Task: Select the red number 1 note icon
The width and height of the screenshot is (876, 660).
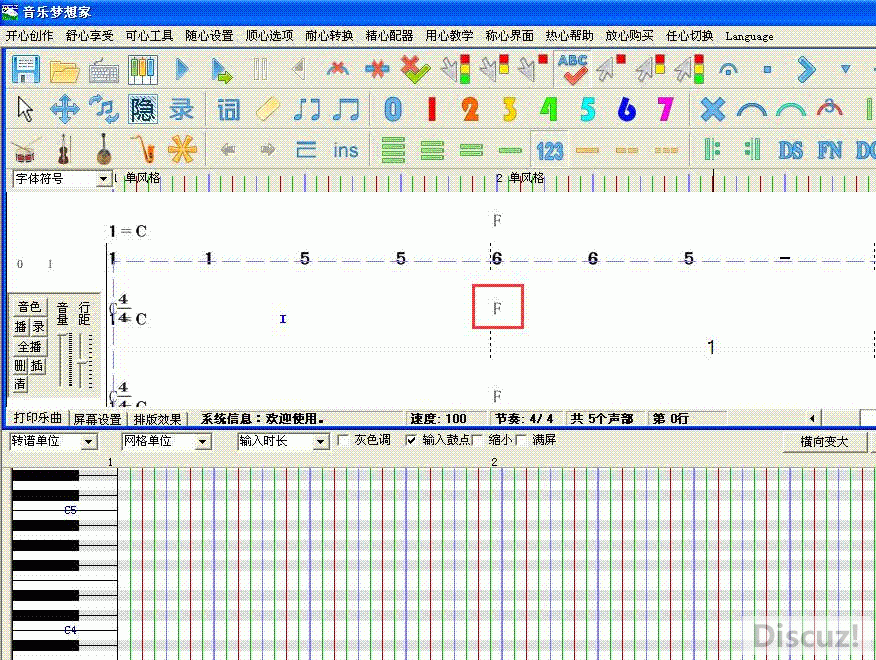Action: (432, 109)
